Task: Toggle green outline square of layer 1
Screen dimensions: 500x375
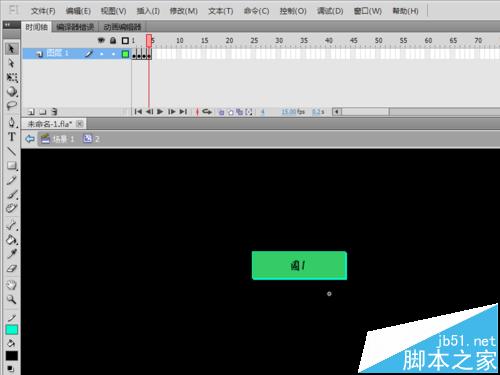Action: (x=125, y=54)
